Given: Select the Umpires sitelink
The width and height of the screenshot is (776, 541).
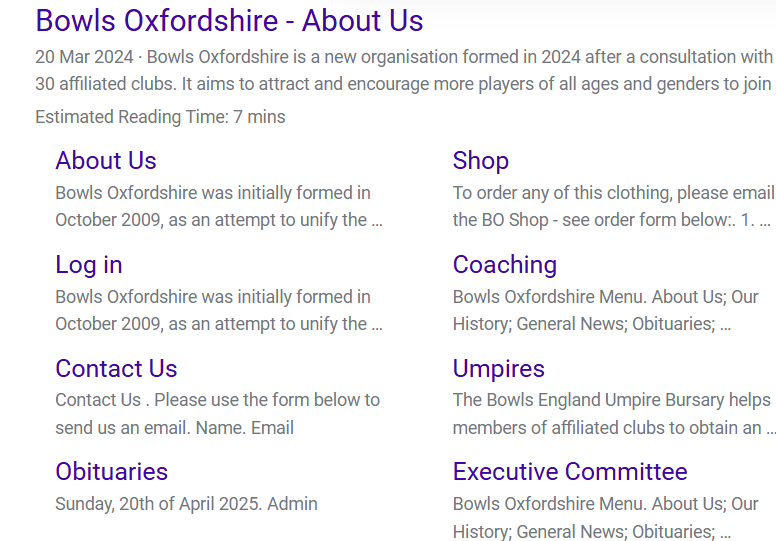Looking at the screenshot, I should pyautogui.click(x=498, y=368).
